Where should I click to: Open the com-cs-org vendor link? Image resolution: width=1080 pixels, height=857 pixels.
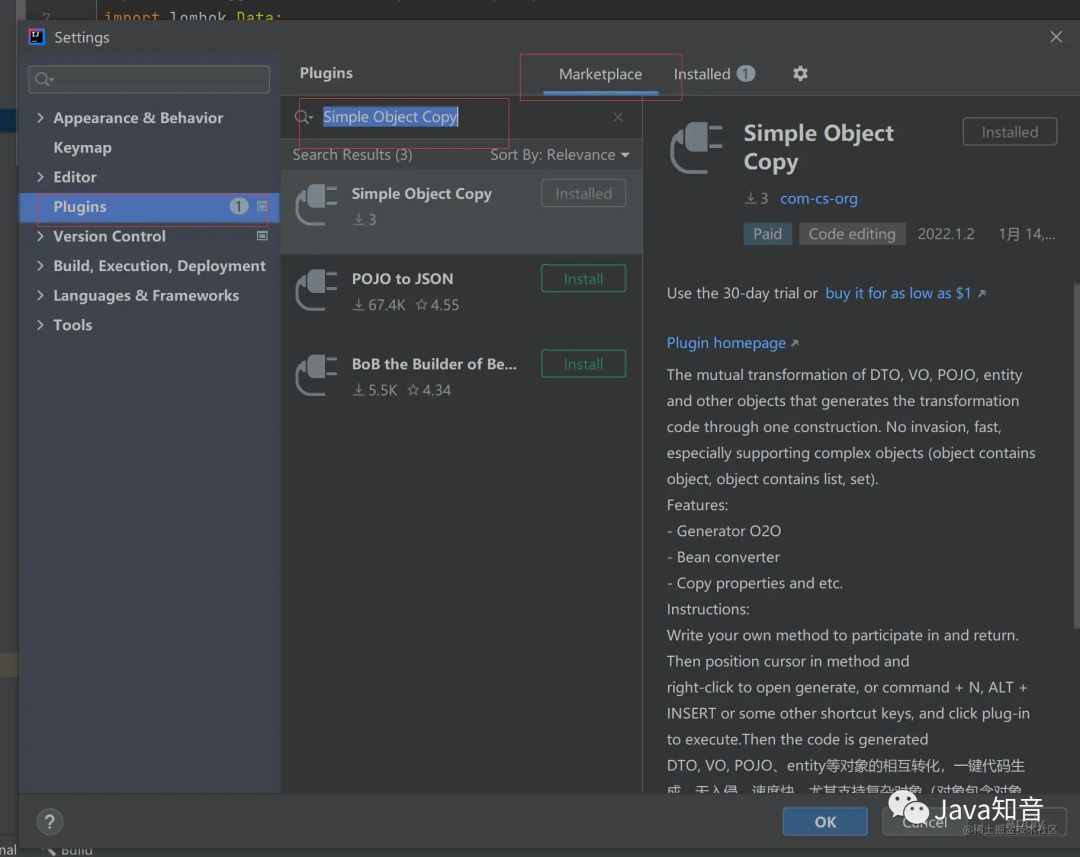[819, 199]
